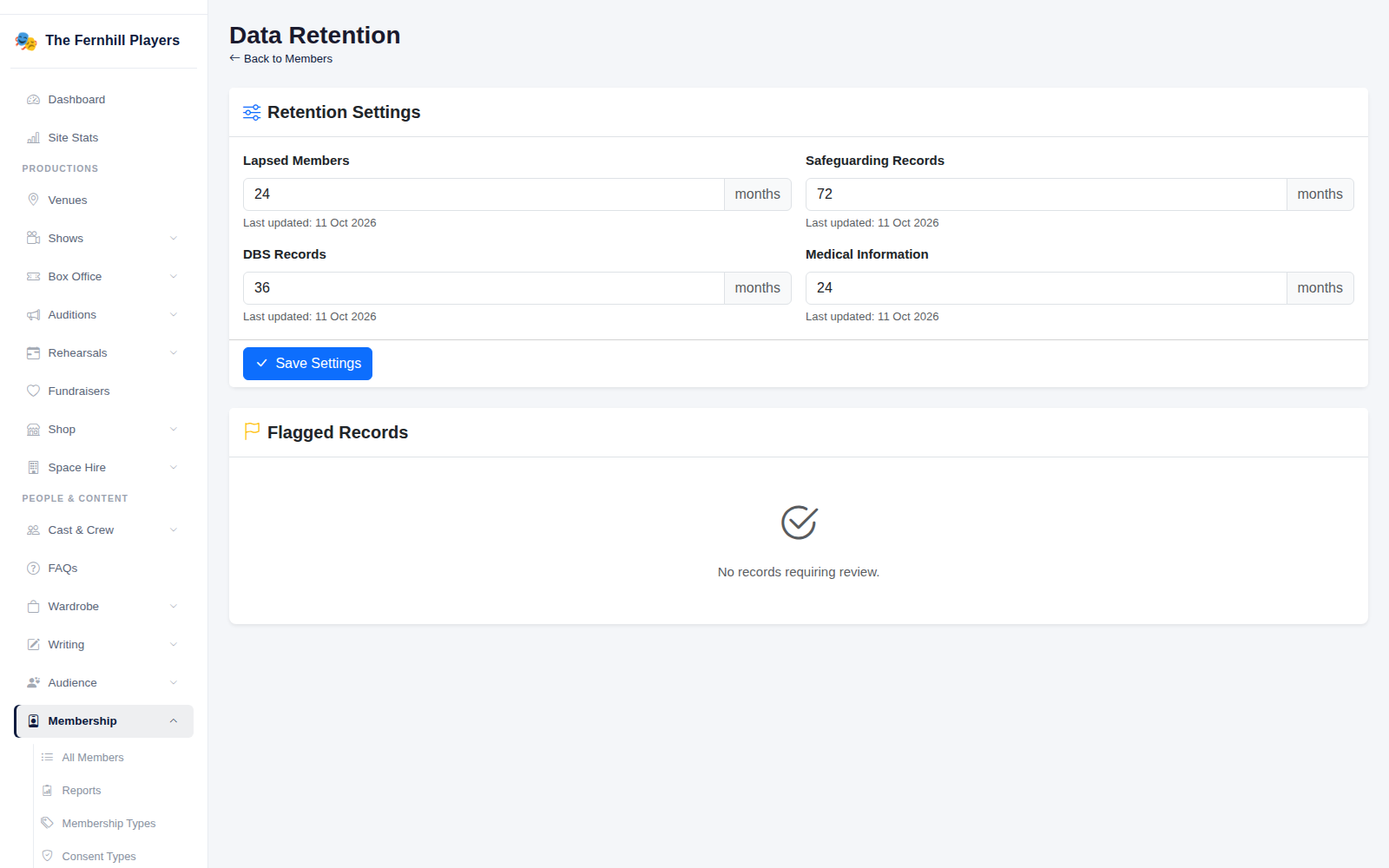The width and height of the screenshot is (1389, 868).
Task: Click the Reports document icon
Action: point(47,791)
